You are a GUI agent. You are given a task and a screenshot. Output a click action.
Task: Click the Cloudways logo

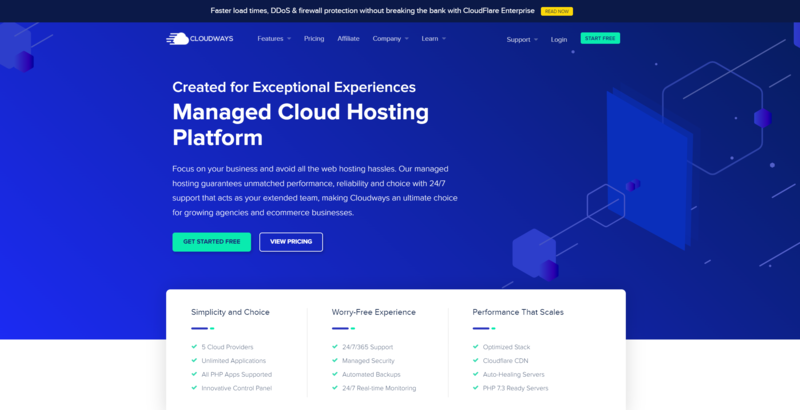pos(199,39)
